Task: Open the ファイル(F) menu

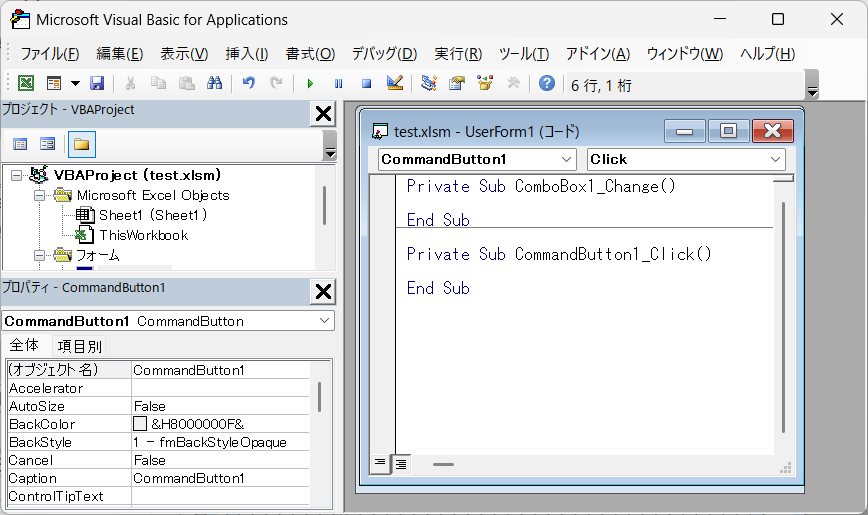Action: click(x=50, y=54)
